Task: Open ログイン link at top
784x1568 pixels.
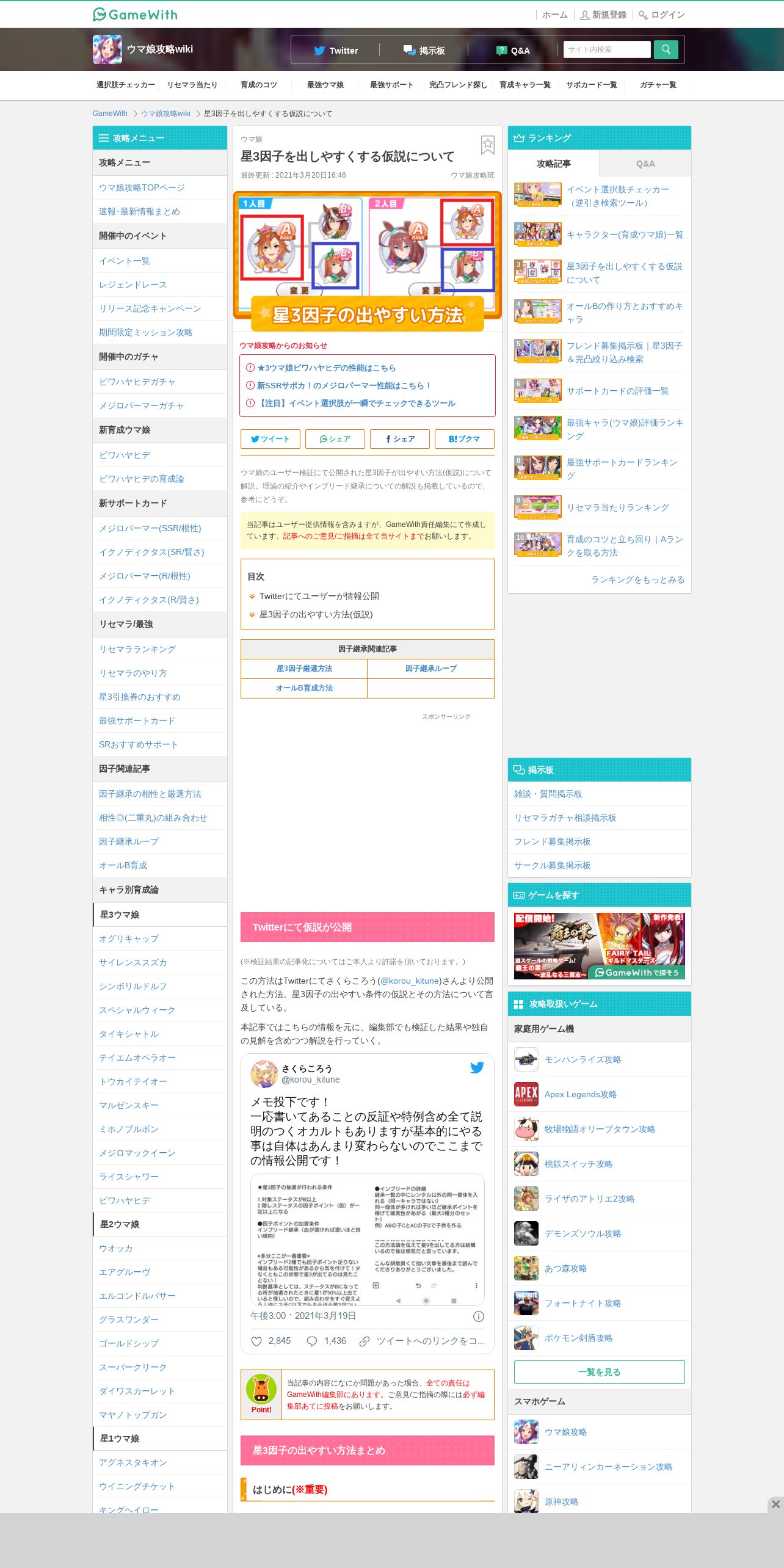Action: [x=662, y=15]
